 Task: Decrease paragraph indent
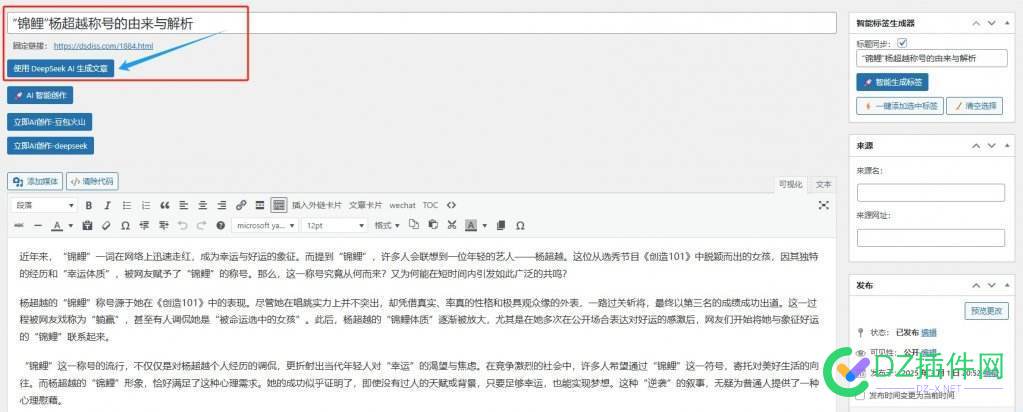144,225
